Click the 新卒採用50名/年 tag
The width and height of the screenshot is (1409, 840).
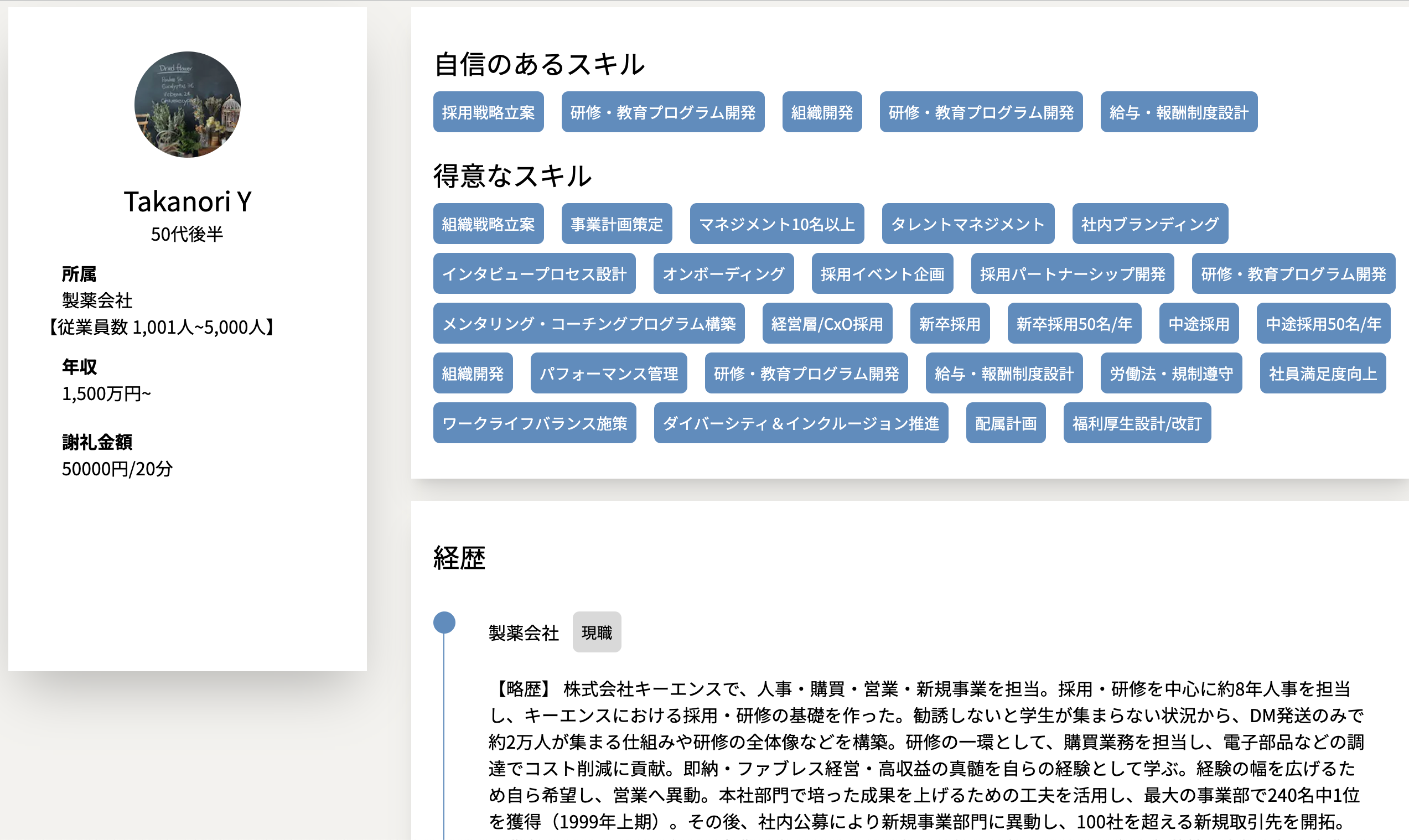pyautogui.click(x=1073, y=324)
